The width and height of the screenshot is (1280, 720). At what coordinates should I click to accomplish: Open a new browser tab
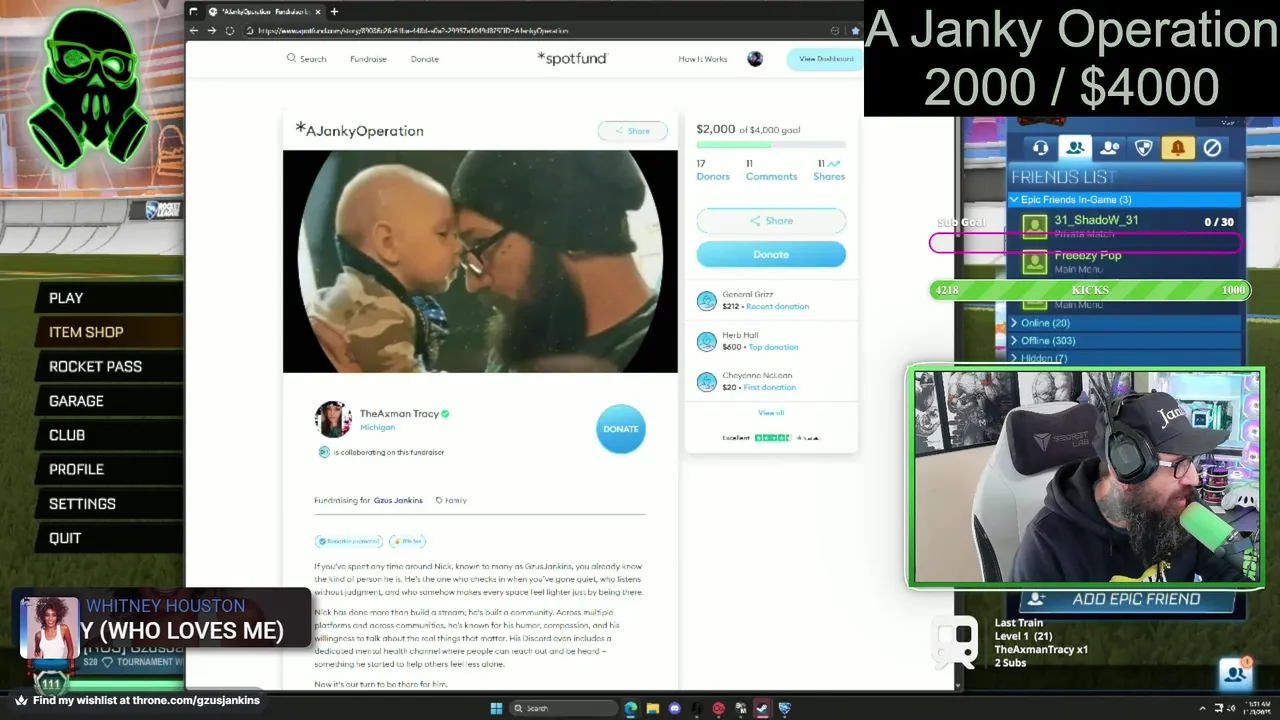coord(334,11)
